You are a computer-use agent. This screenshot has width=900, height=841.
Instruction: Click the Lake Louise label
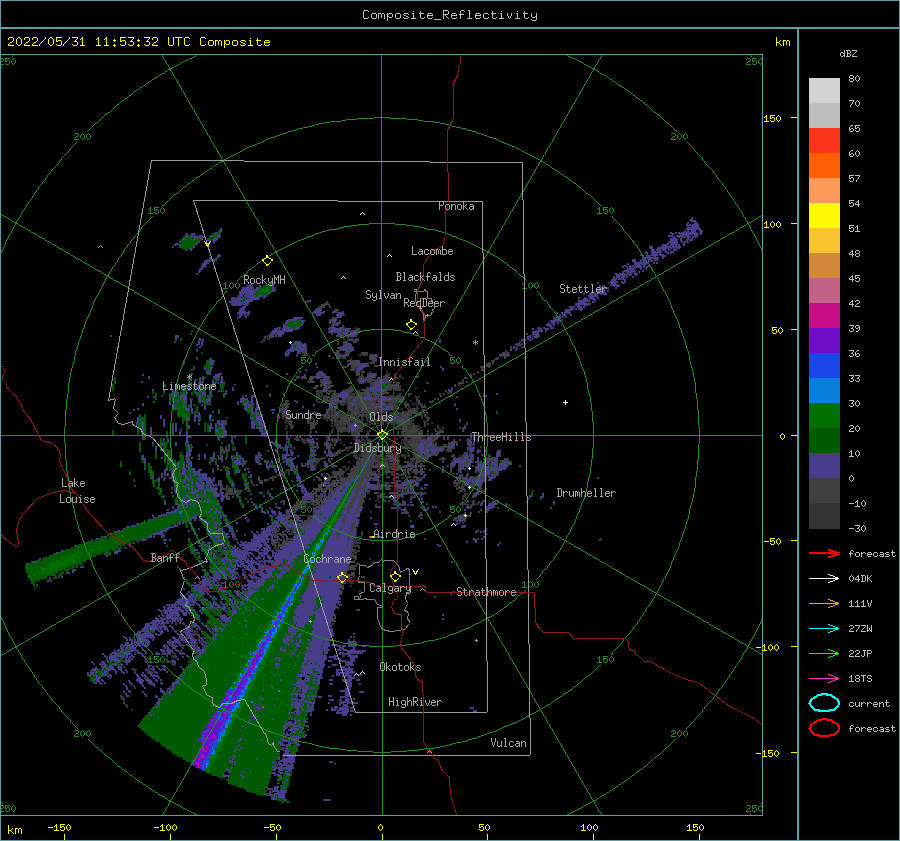(77, 491)
